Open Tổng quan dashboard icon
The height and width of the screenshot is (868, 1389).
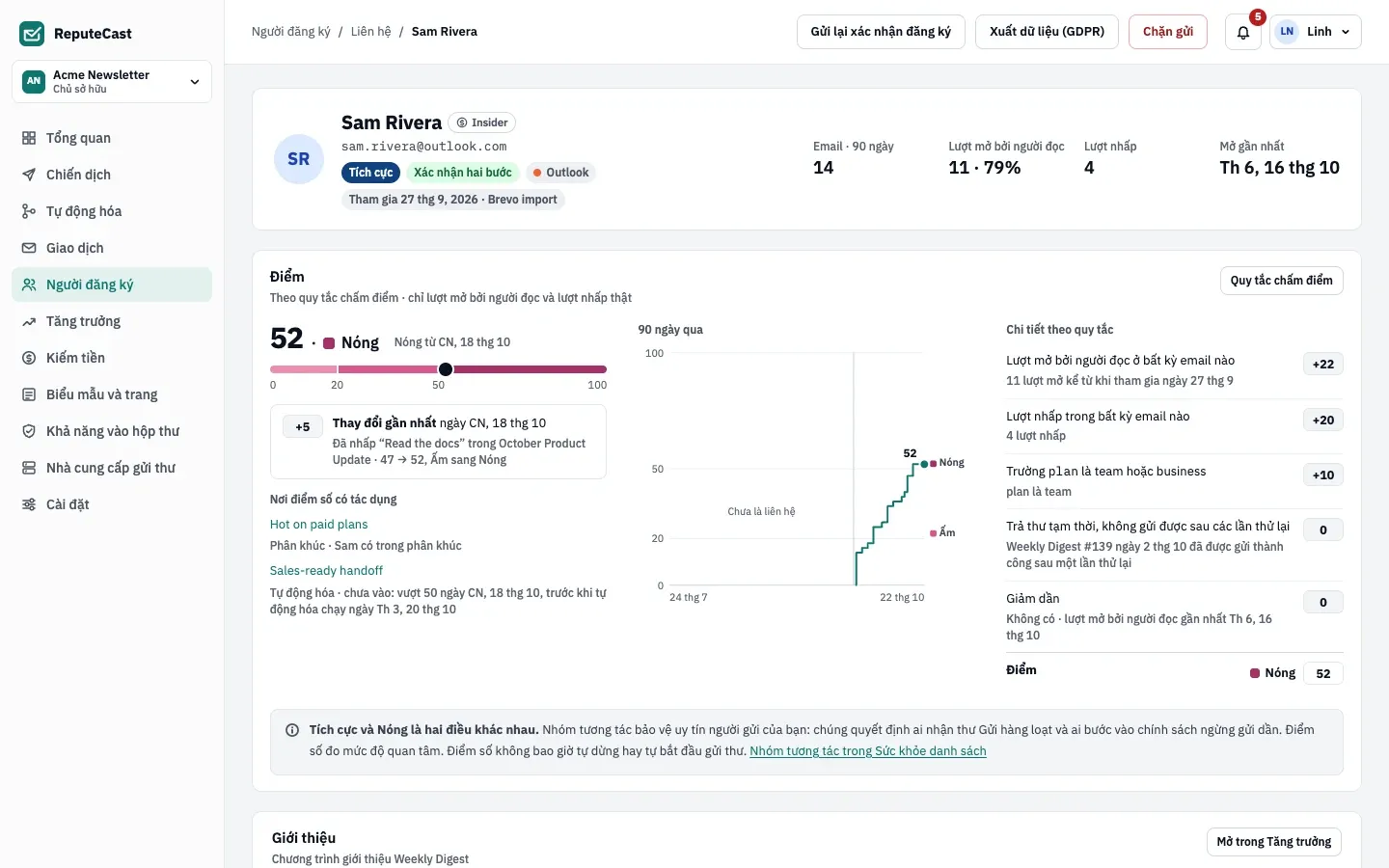coord(29,138)
